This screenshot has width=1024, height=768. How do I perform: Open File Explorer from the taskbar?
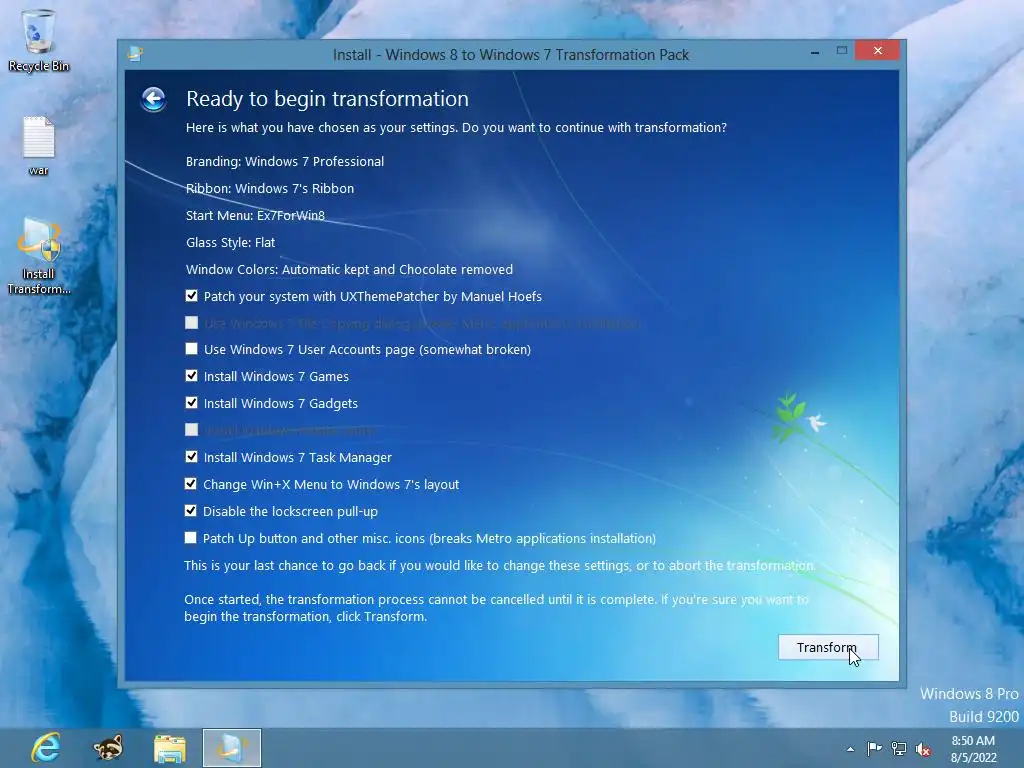point(170,748)
